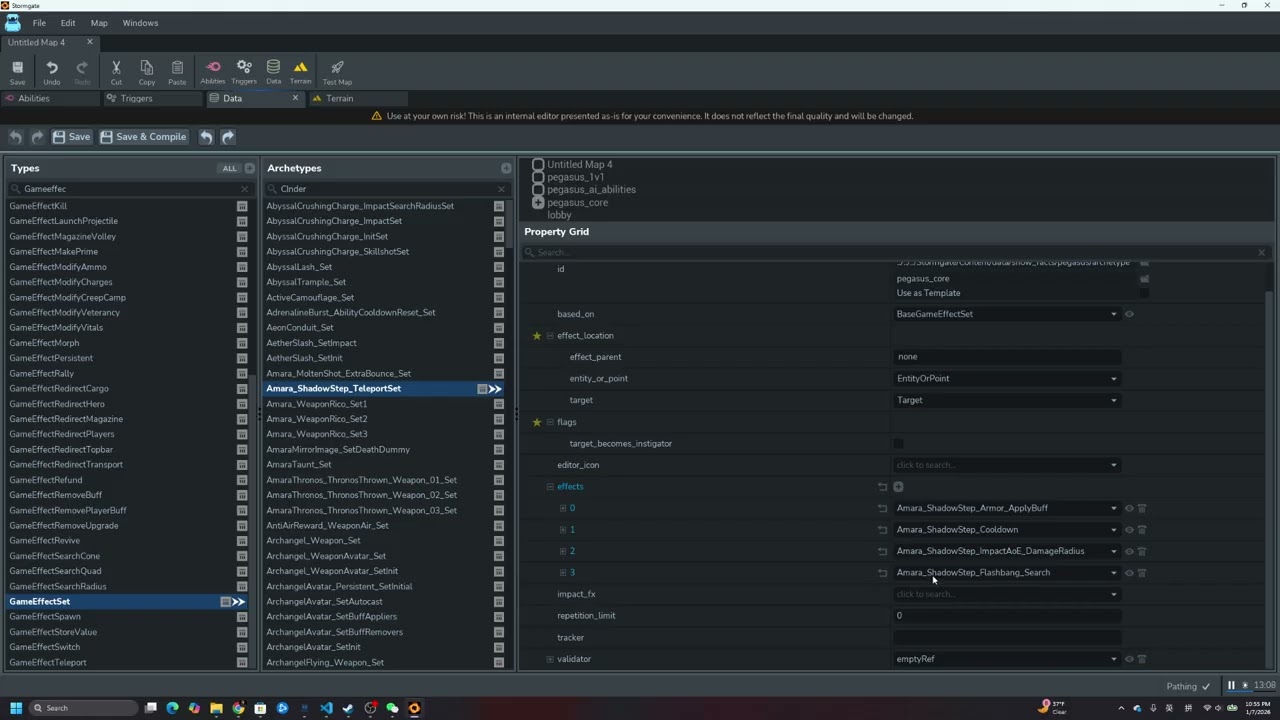Select AbyssalLash_Set in the Archetypes list

tap(299, 267)
